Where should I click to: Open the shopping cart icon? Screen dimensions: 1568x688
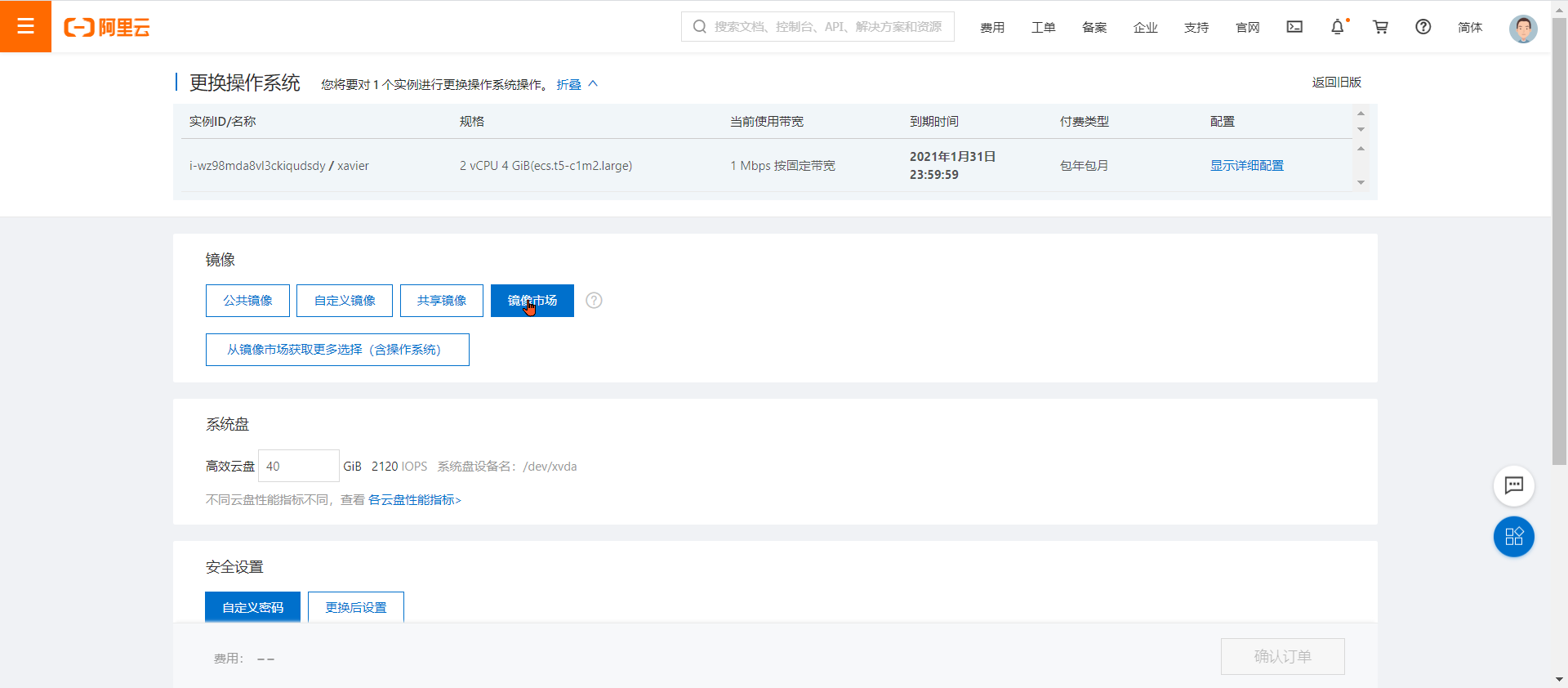click(1381, 27)
